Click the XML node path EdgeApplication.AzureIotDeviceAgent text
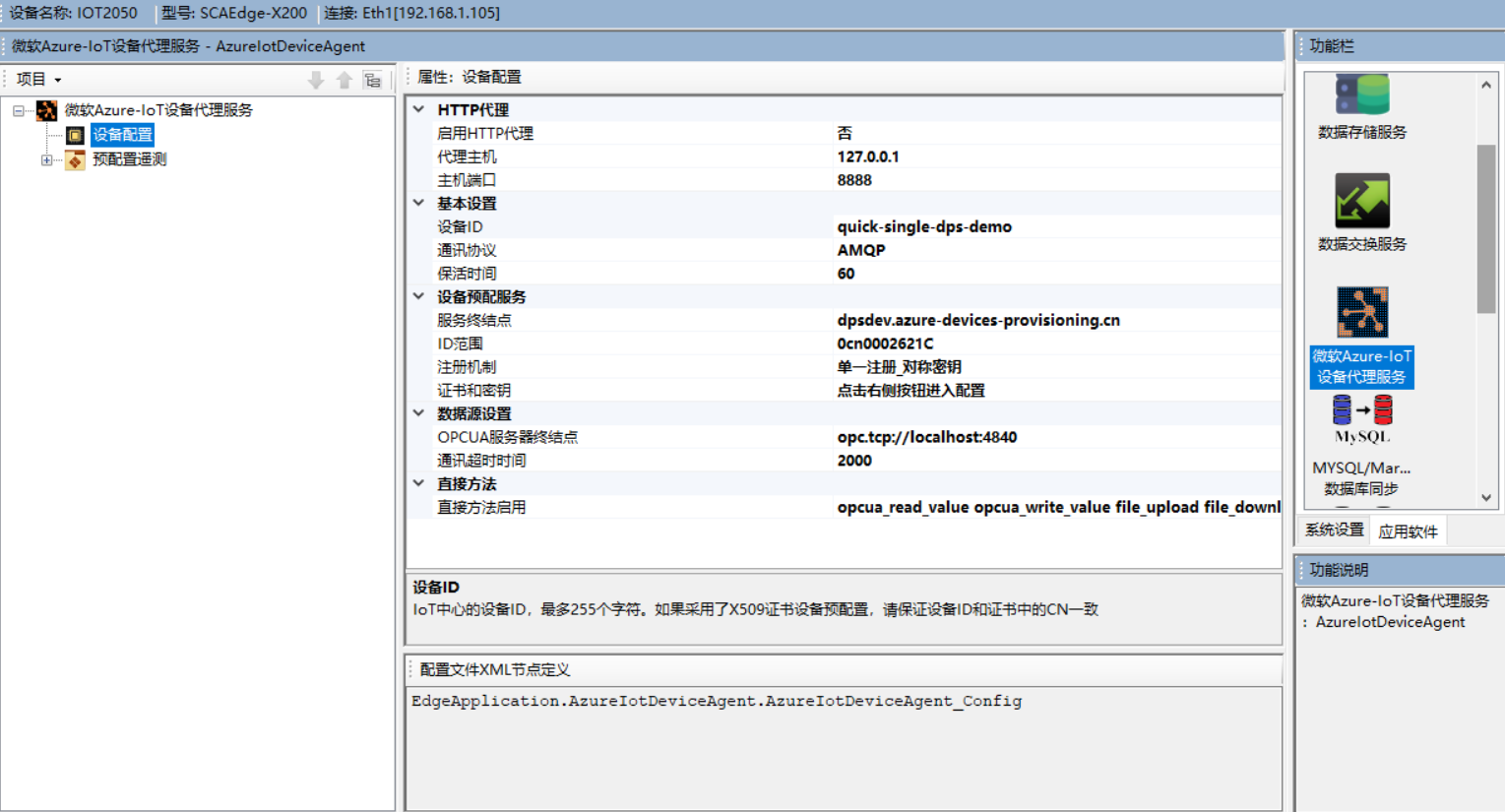 point(717,701)
